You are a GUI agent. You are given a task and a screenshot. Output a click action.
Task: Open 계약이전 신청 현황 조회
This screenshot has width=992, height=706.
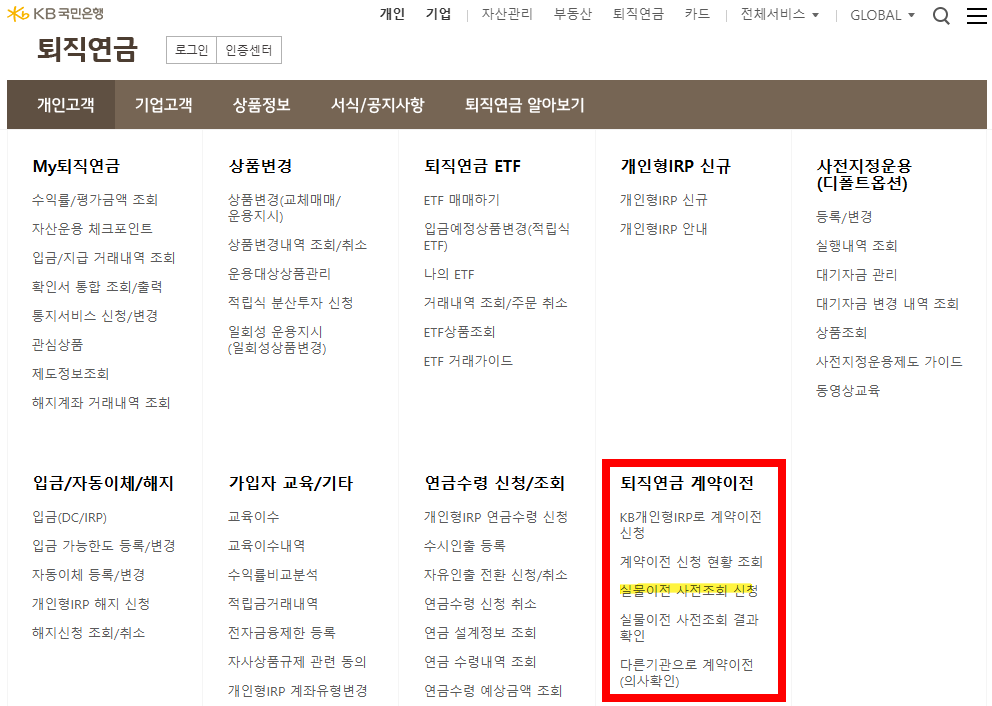(x=691, y=562)
